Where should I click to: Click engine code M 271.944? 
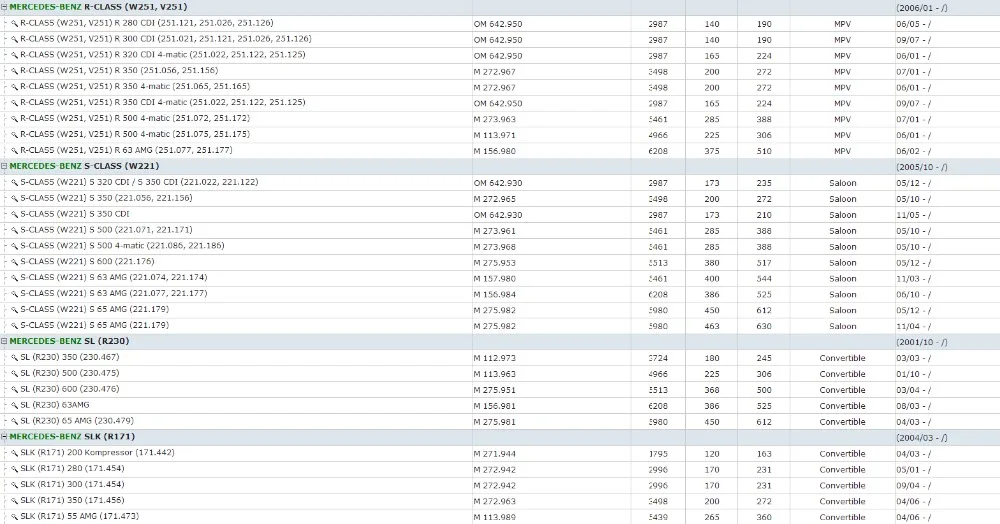494,454
